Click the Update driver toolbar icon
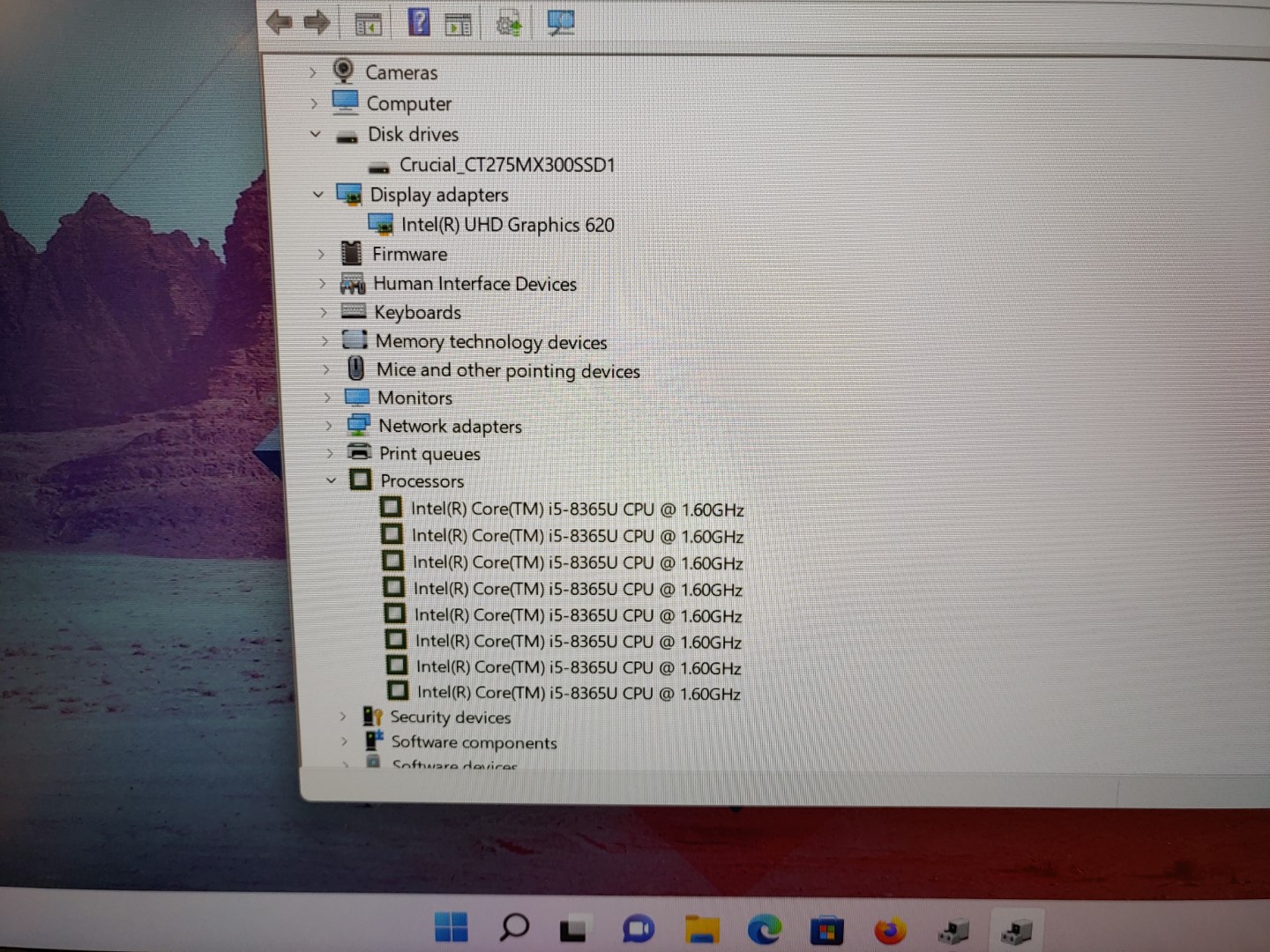The width and height of the screenshot is (1270, 952). pos(509,24)
